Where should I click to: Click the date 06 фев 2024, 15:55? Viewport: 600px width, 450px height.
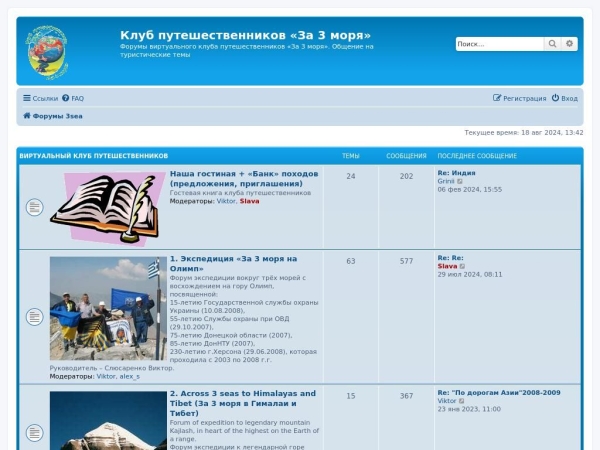click(470, 190)
